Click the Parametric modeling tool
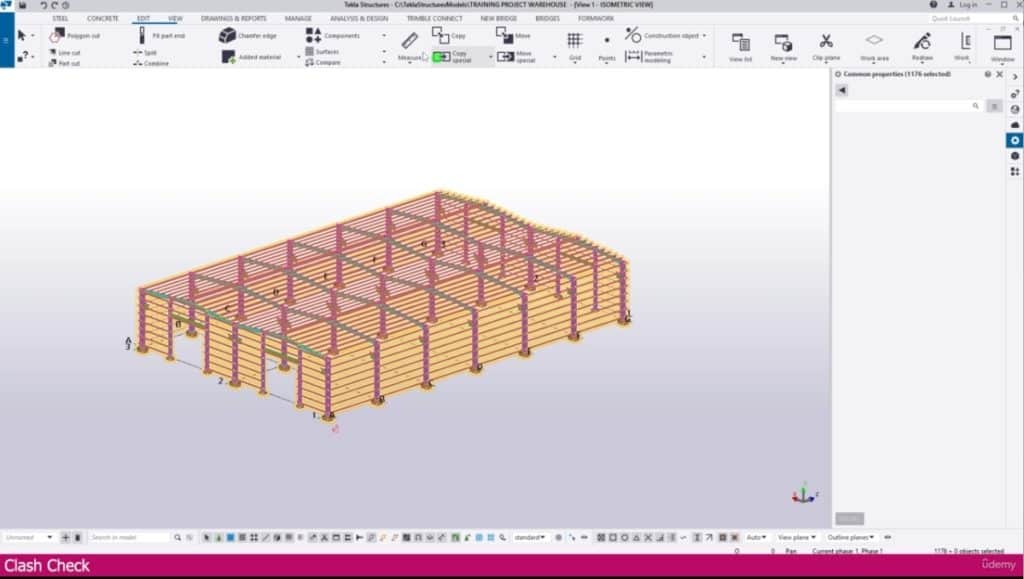Screen dimensions: 1024x579 point(649,57)
